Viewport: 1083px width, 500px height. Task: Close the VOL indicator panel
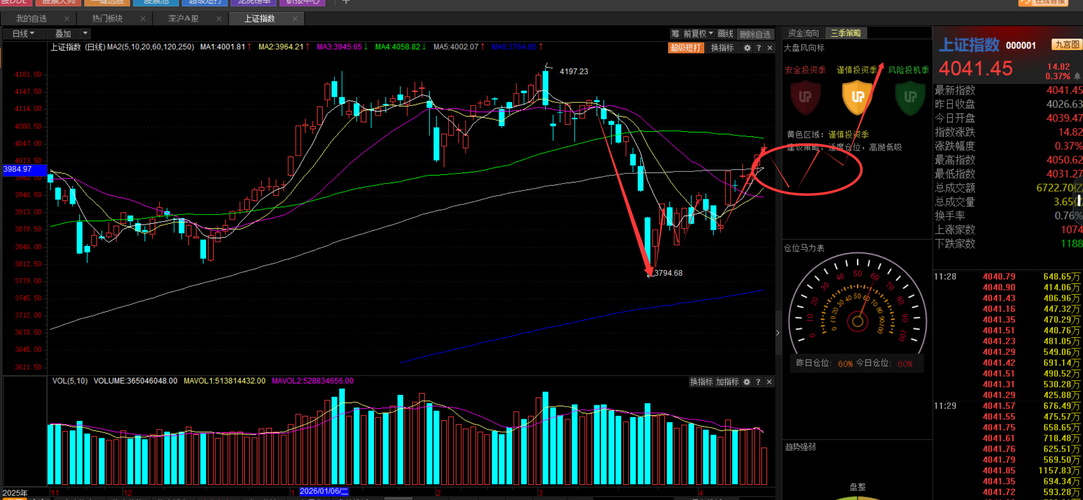coord(769,382)
